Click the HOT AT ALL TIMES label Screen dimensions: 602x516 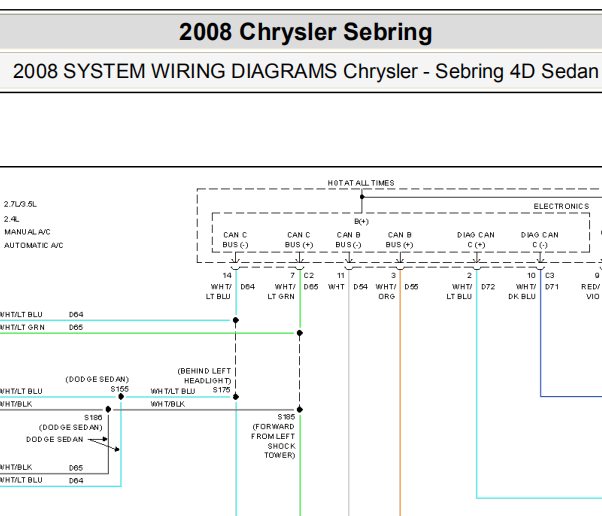click(x=361, y=183)
